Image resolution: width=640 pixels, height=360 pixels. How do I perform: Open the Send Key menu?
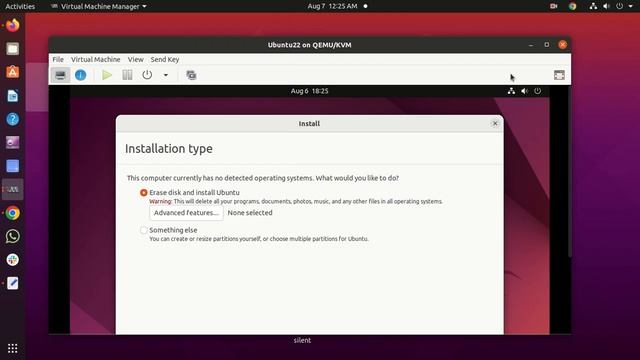(x=165, y=60)
